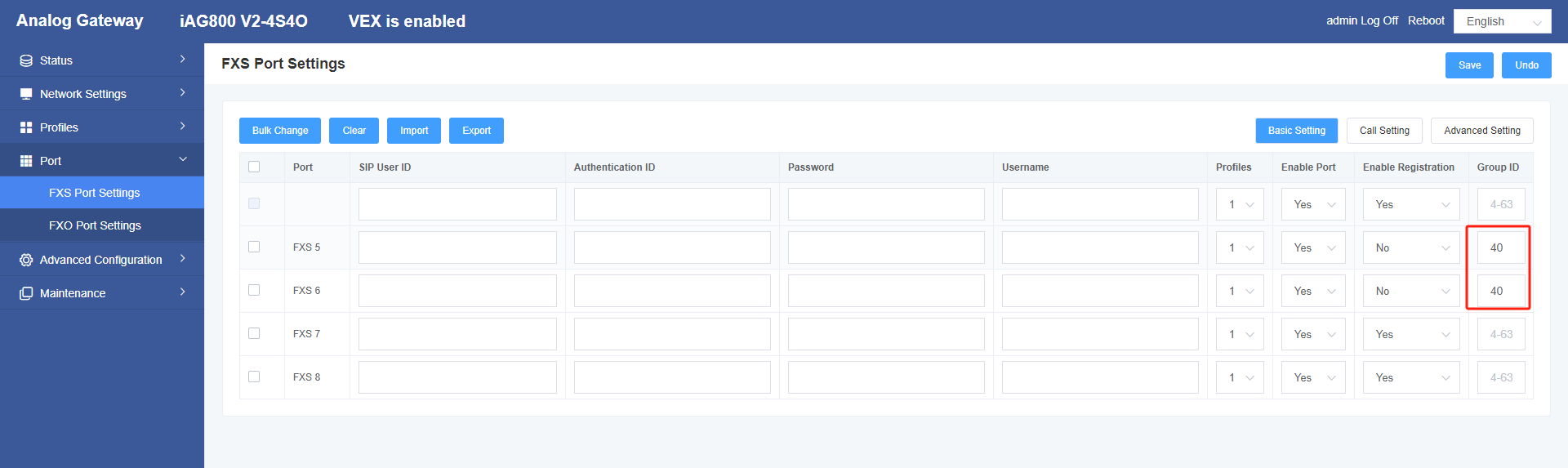Open the Enable Port dropdown for FXS 5

[1313, 247]
